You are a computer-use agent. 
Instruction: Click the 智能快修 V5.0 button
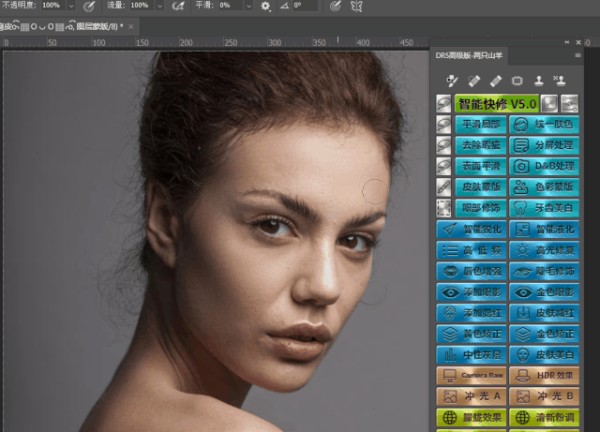(x=497, y=104)
